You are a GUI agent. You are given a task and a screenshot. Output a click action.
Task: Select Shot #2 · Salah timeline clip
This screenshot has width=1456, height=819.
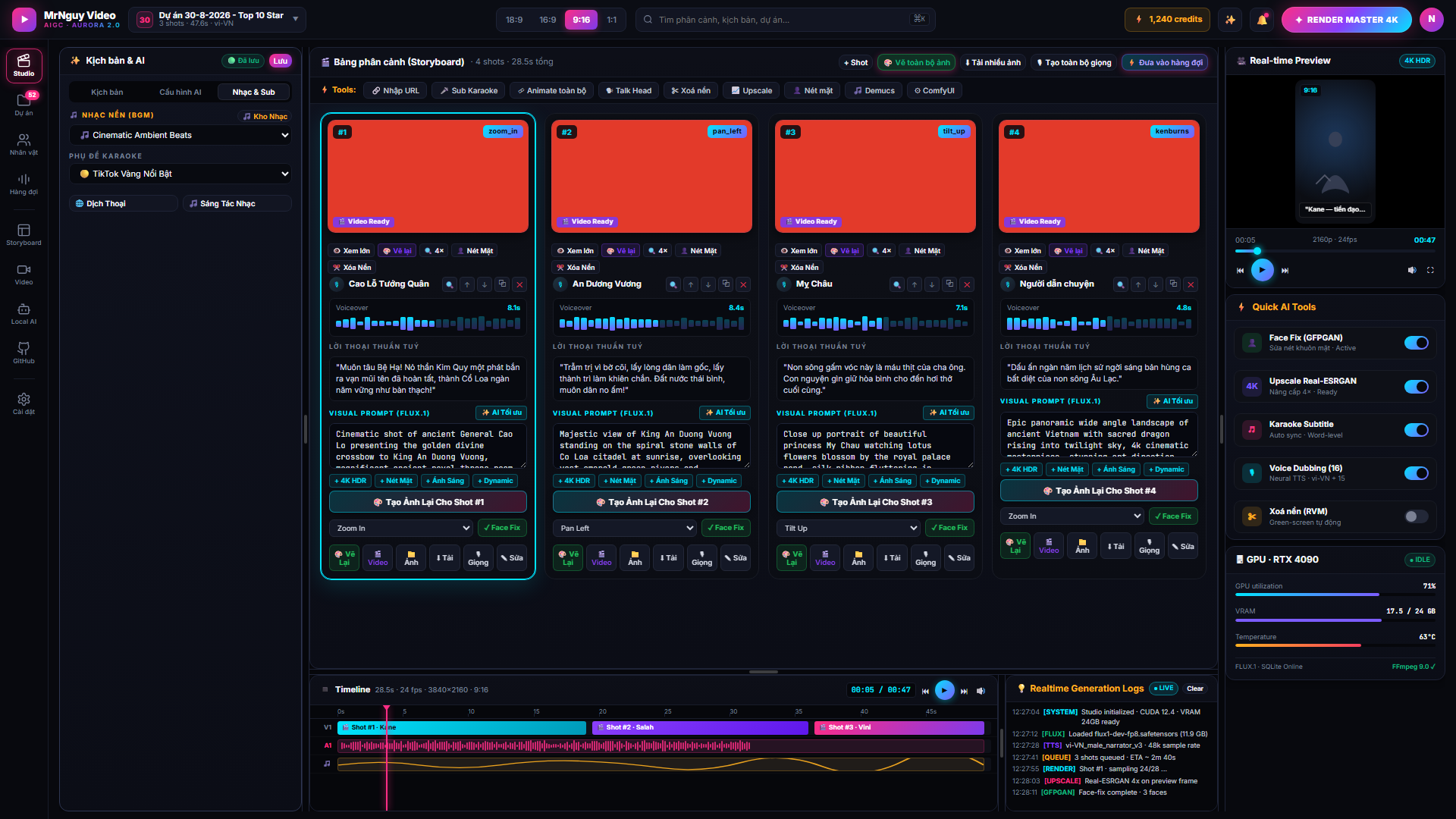pos(700,728)
